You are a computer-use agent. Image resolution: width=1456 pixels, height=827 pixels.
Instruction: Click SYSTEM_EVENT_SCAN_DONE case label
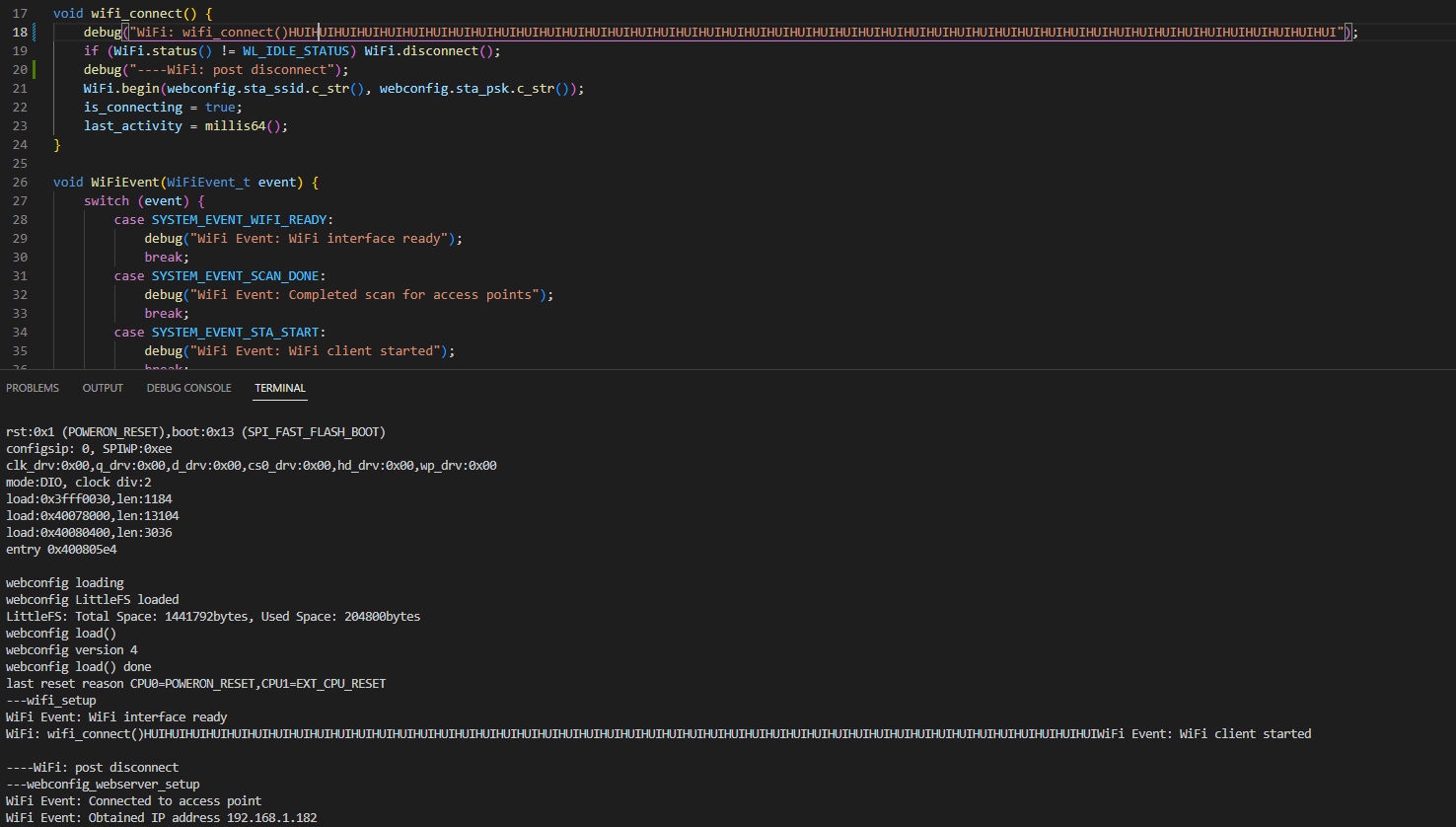tap(239, 276)
